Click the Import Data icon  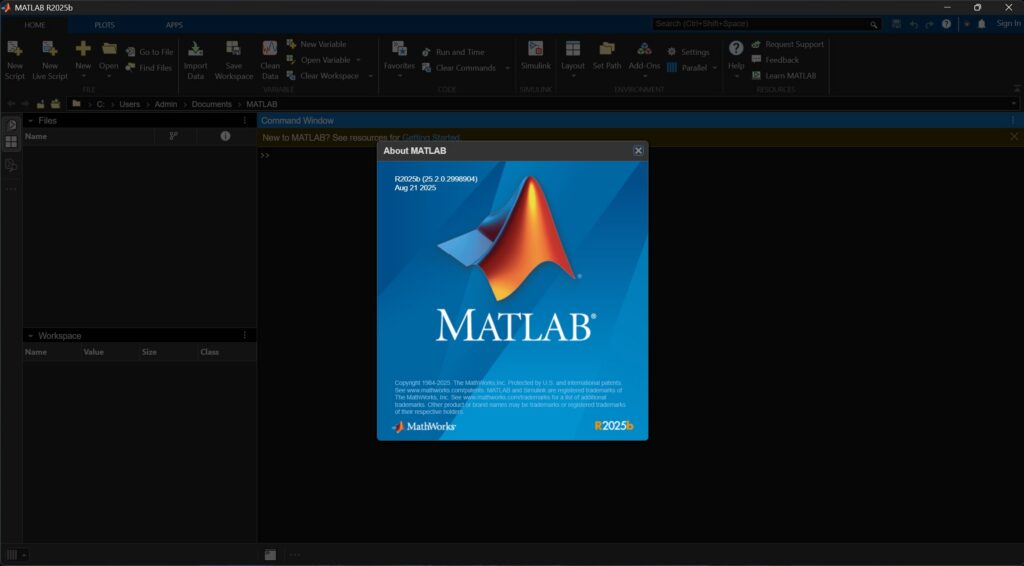point(195,49)
